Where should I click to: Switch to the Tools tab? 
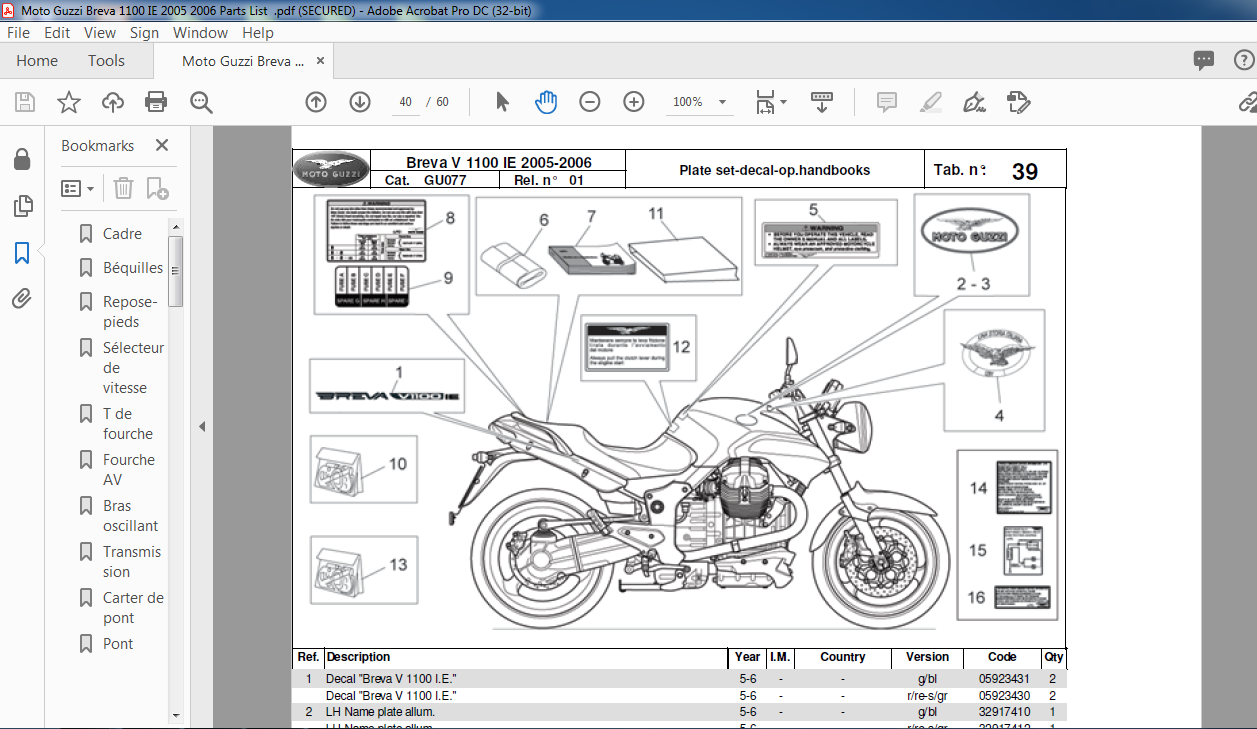(x=106, y=61)
